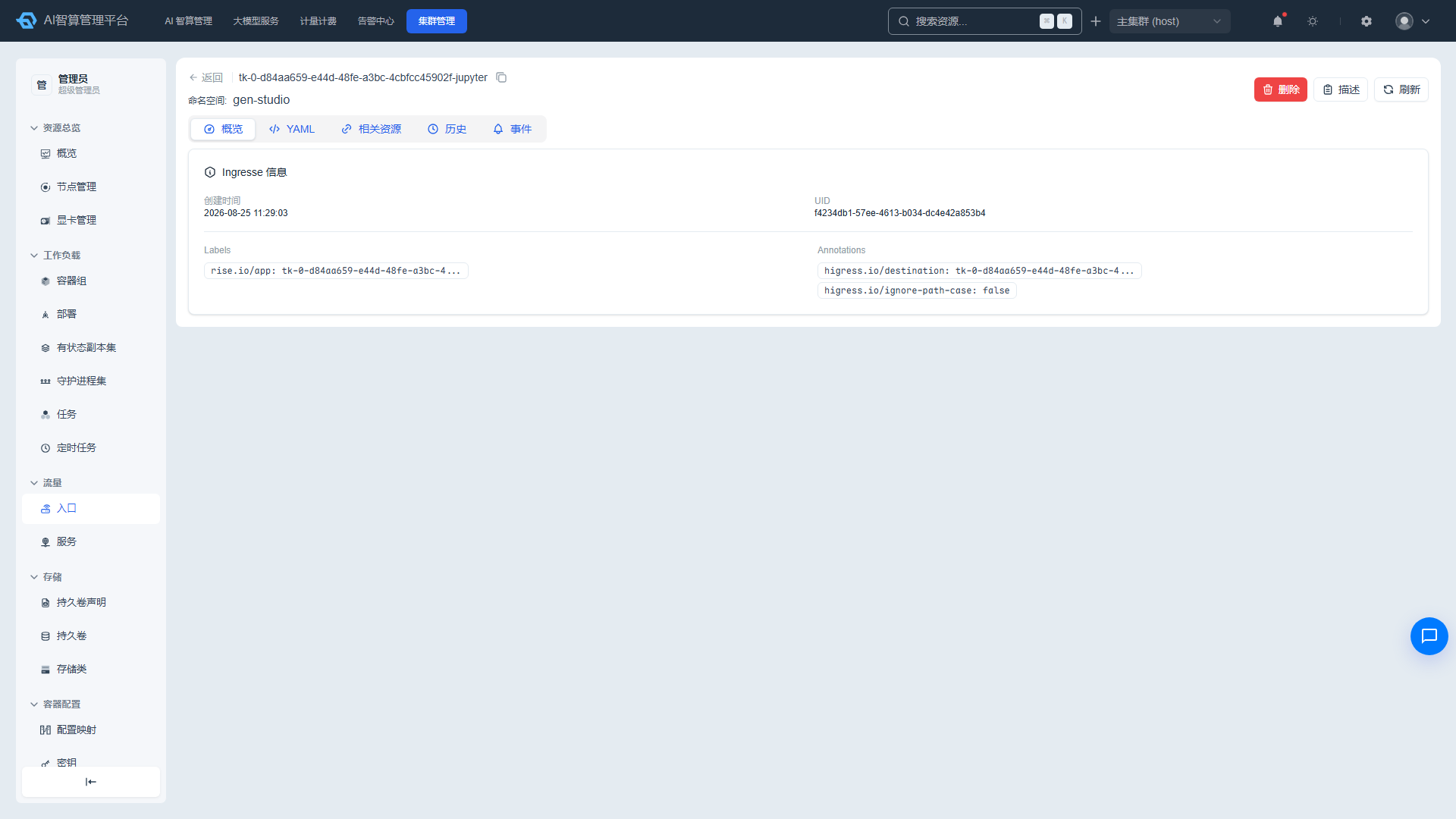1456x819 pixels.
Task: Click the plus icon beside search
Action: click(x=1096, y=21)
